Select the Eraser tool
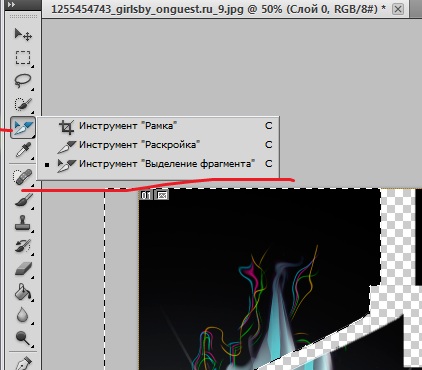Screen dimensions: 422x370 pyautogui.click(x=23, y=269)
